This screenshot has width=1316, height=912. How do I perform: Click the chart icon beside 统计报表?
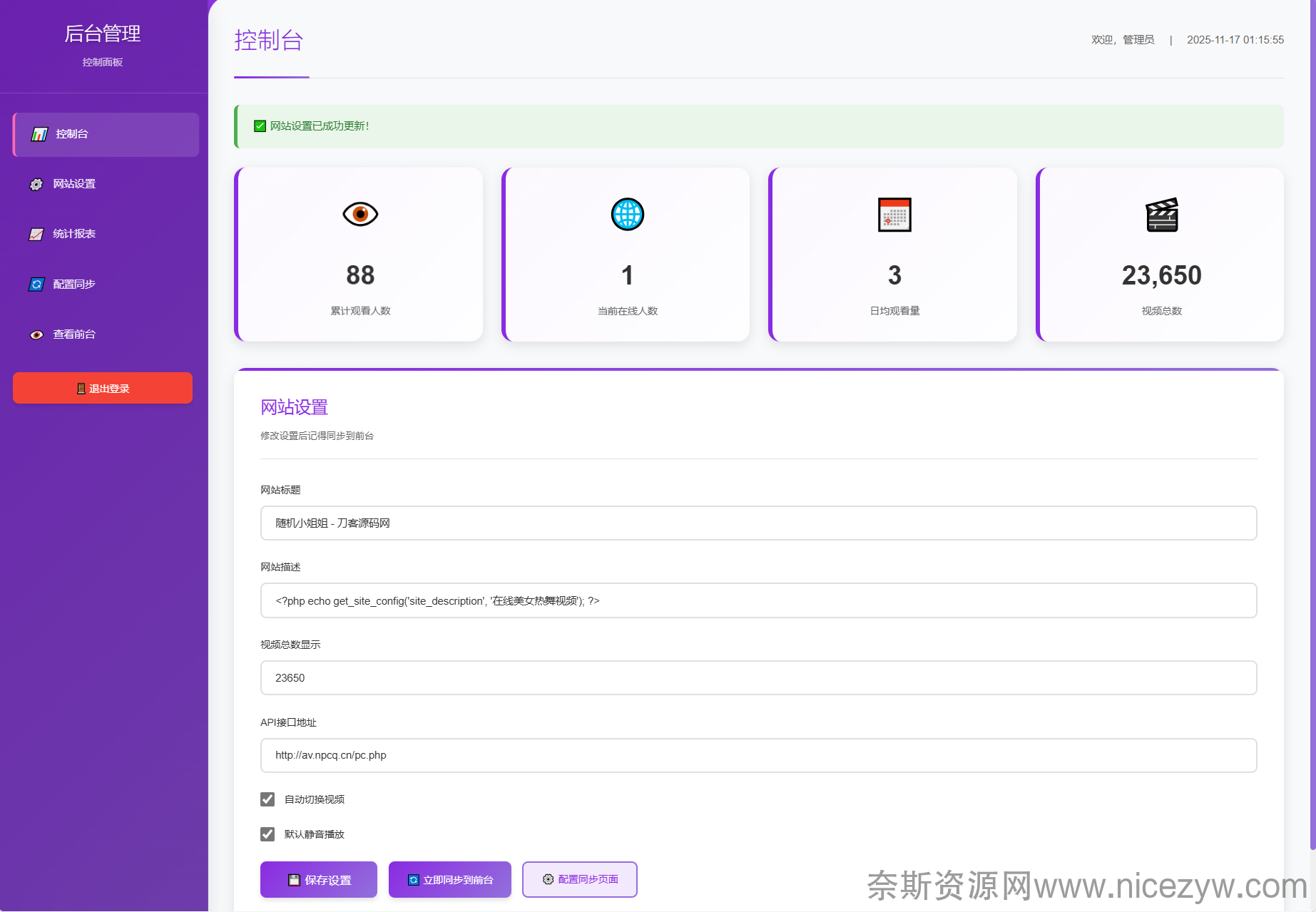pyautogui.click(x=36, y=235)
